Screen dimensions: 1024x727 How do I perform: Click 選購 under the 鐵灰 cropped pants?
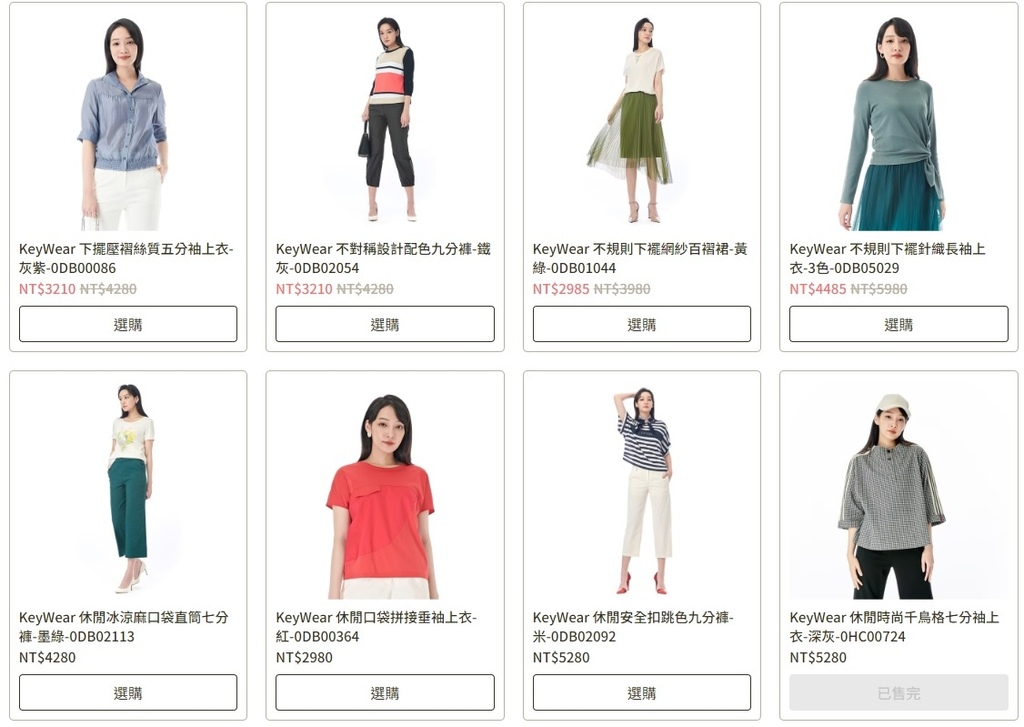click(385, 324)
